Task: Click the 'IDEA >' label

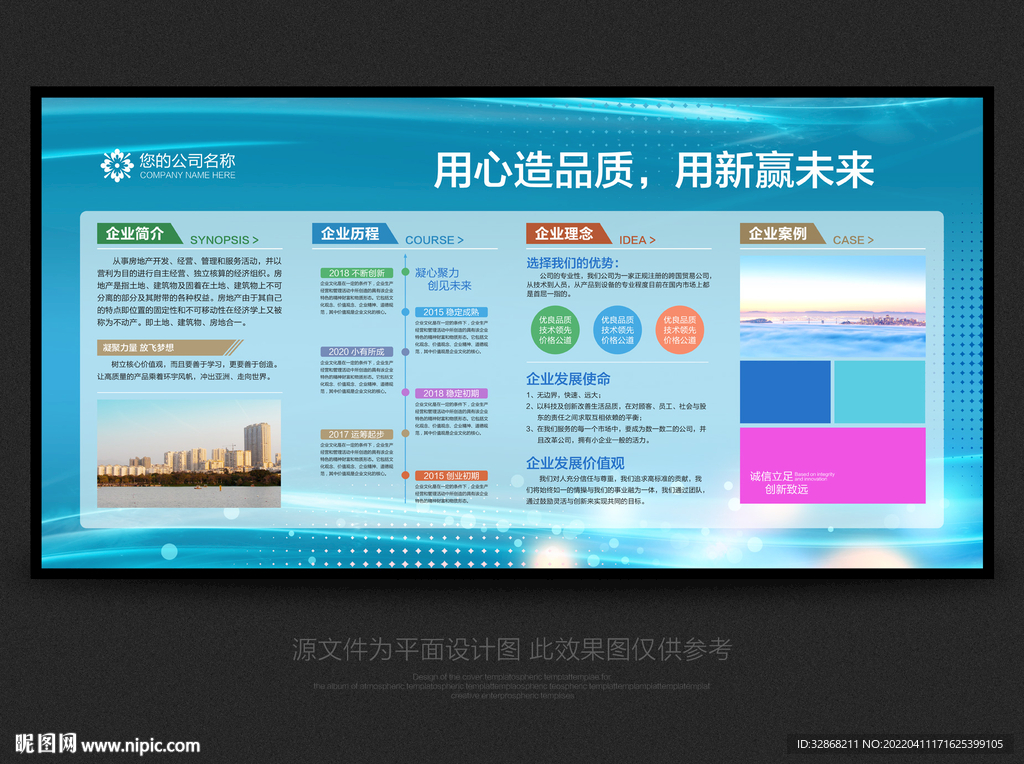Action: [637, 240]
